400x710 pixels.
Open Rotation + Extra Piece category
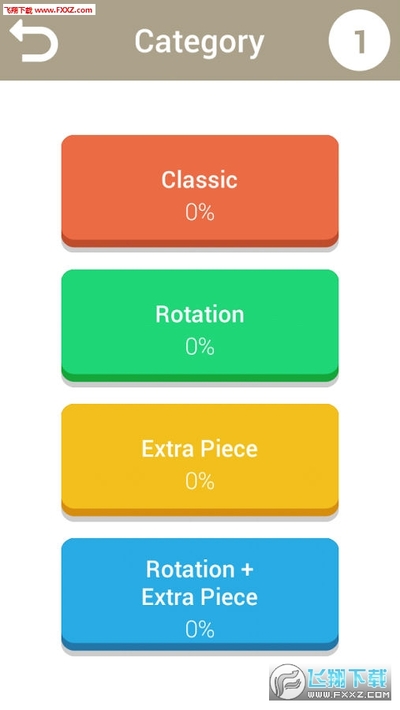pos(200,594)
